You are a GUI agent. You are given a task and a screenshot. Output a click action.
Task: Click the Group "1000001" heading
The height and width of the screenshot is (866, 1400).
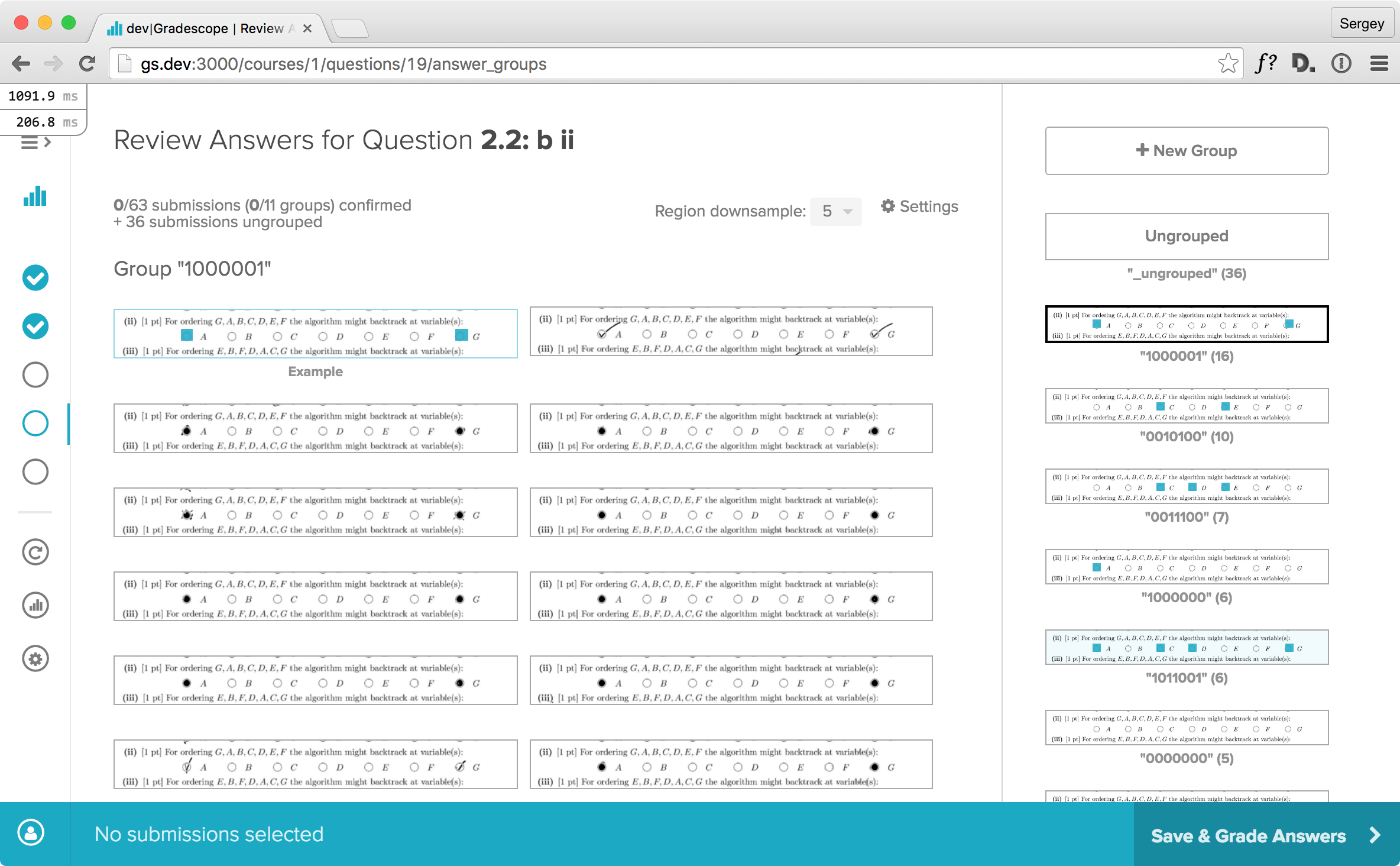[x=192, y=269]
